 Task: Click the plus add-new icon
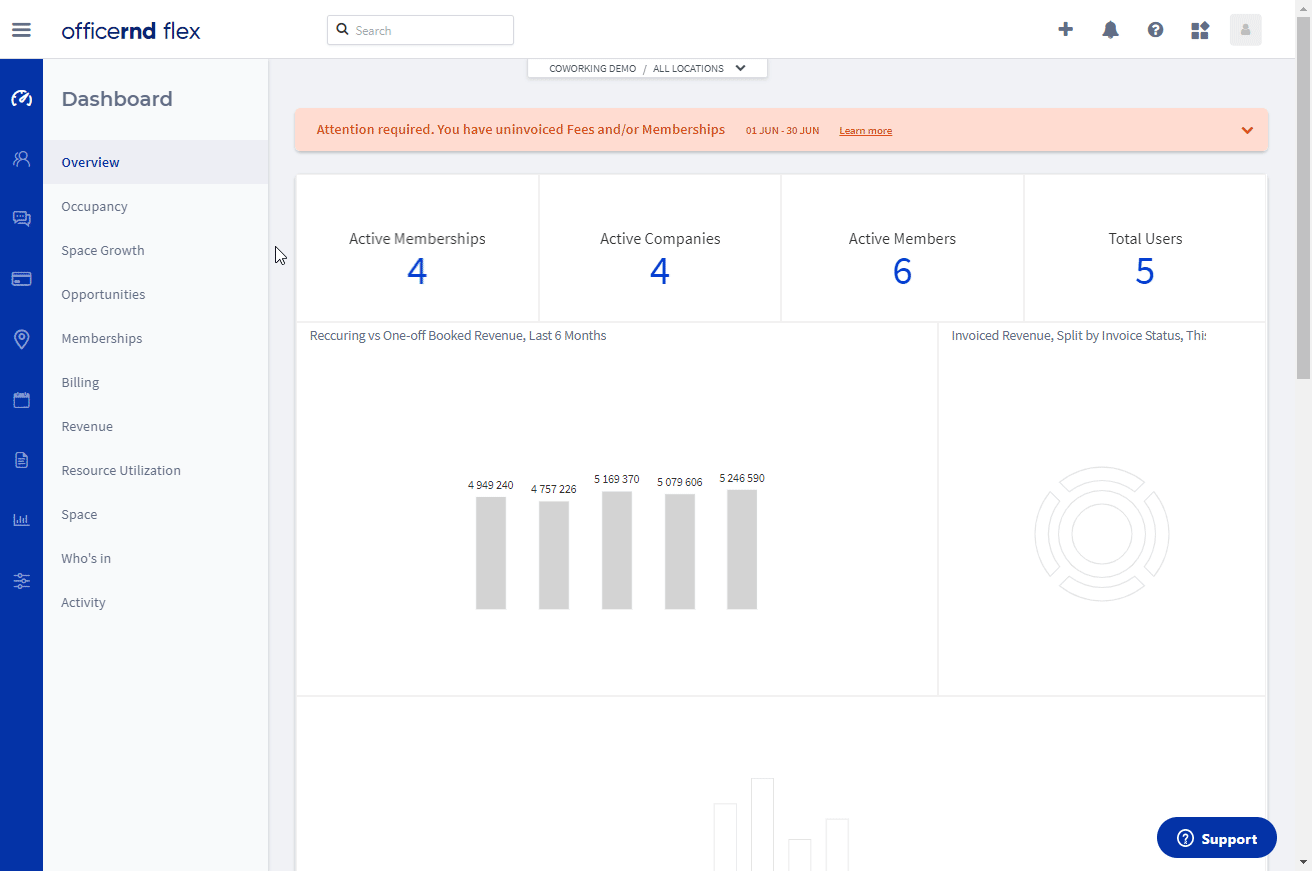click(1065, 30)
